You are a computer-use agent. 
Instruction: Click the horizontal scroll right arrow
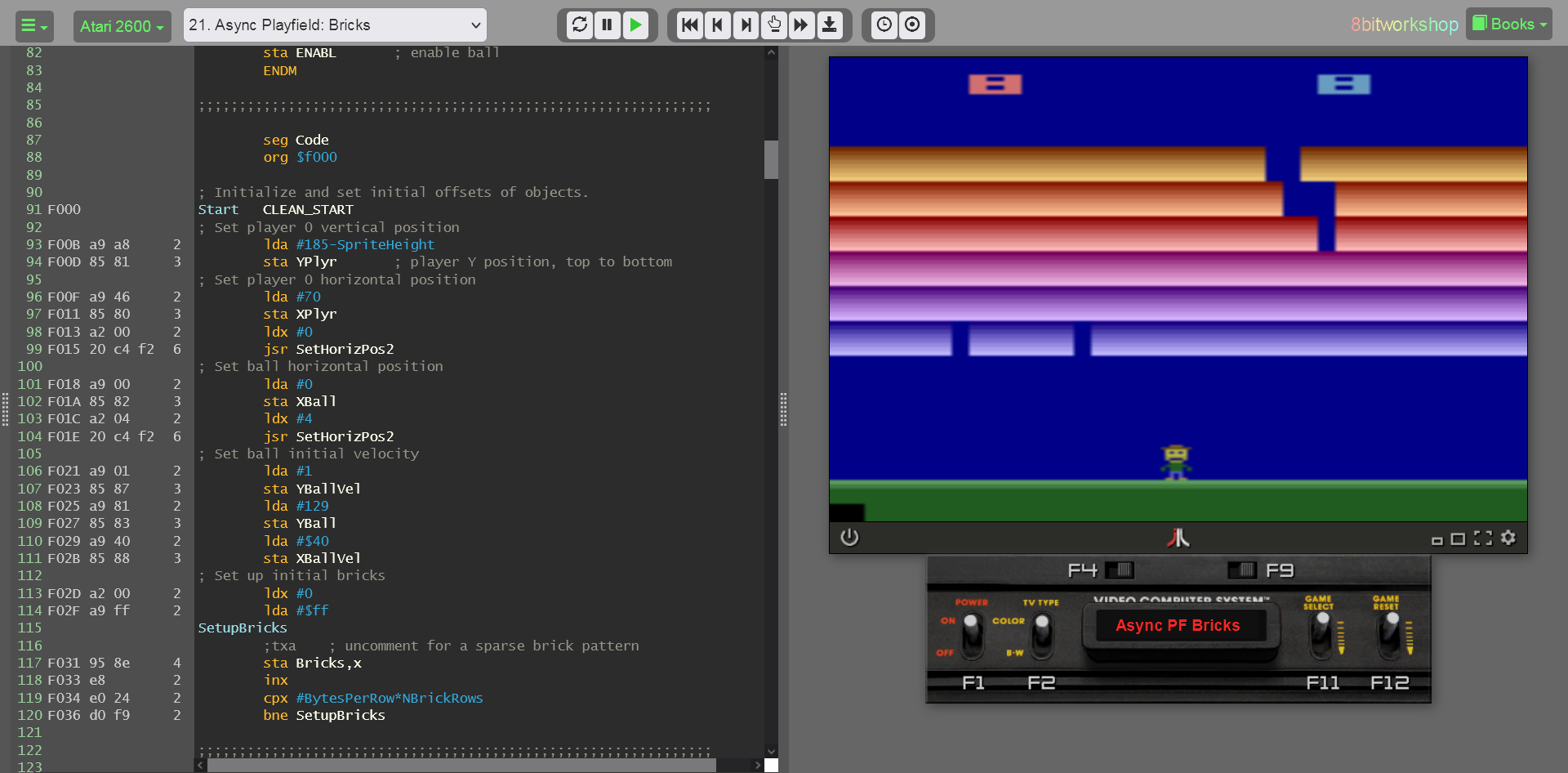coord(758,766)
